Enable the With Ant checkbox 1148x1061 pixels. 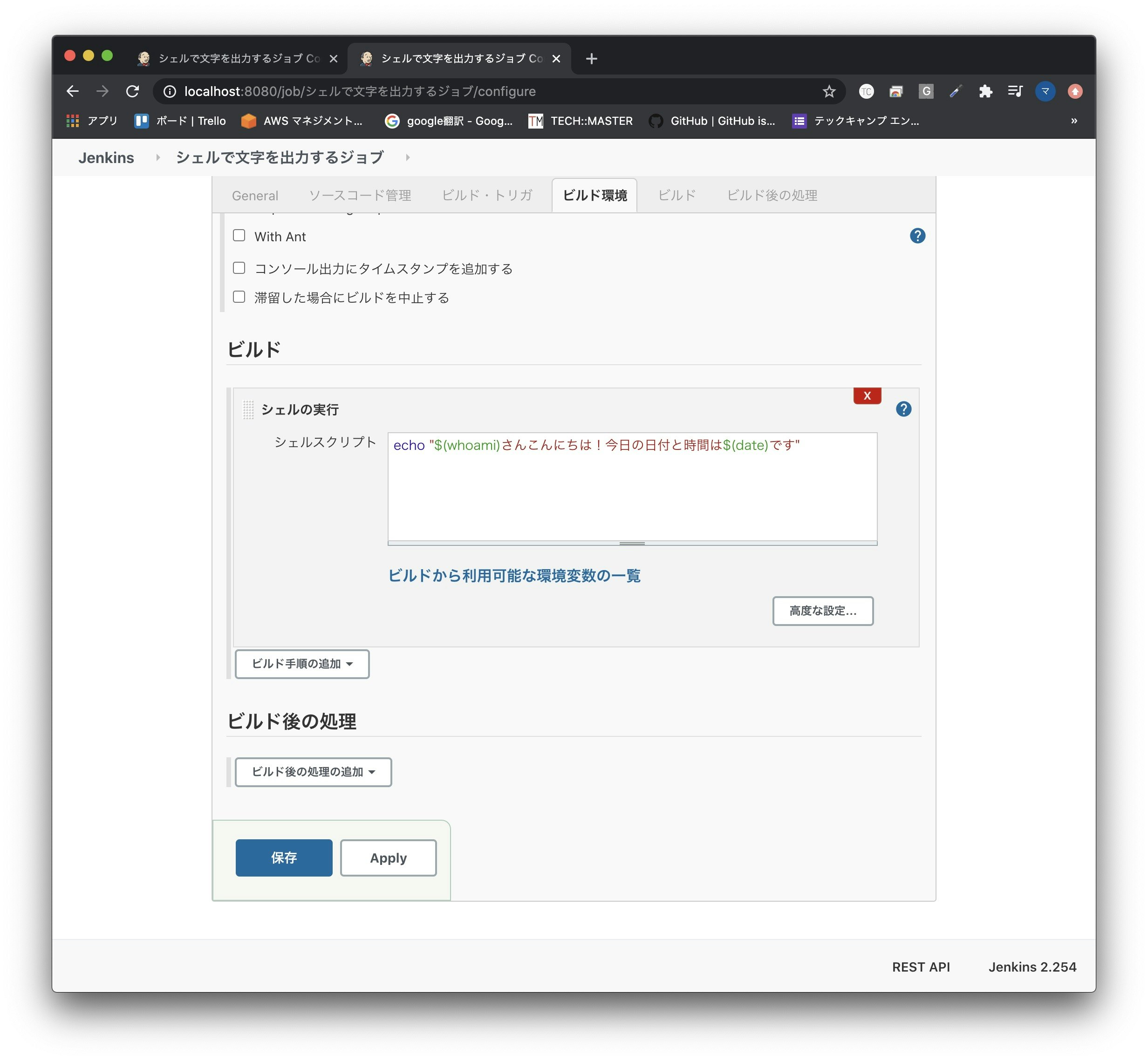(239, 236)
